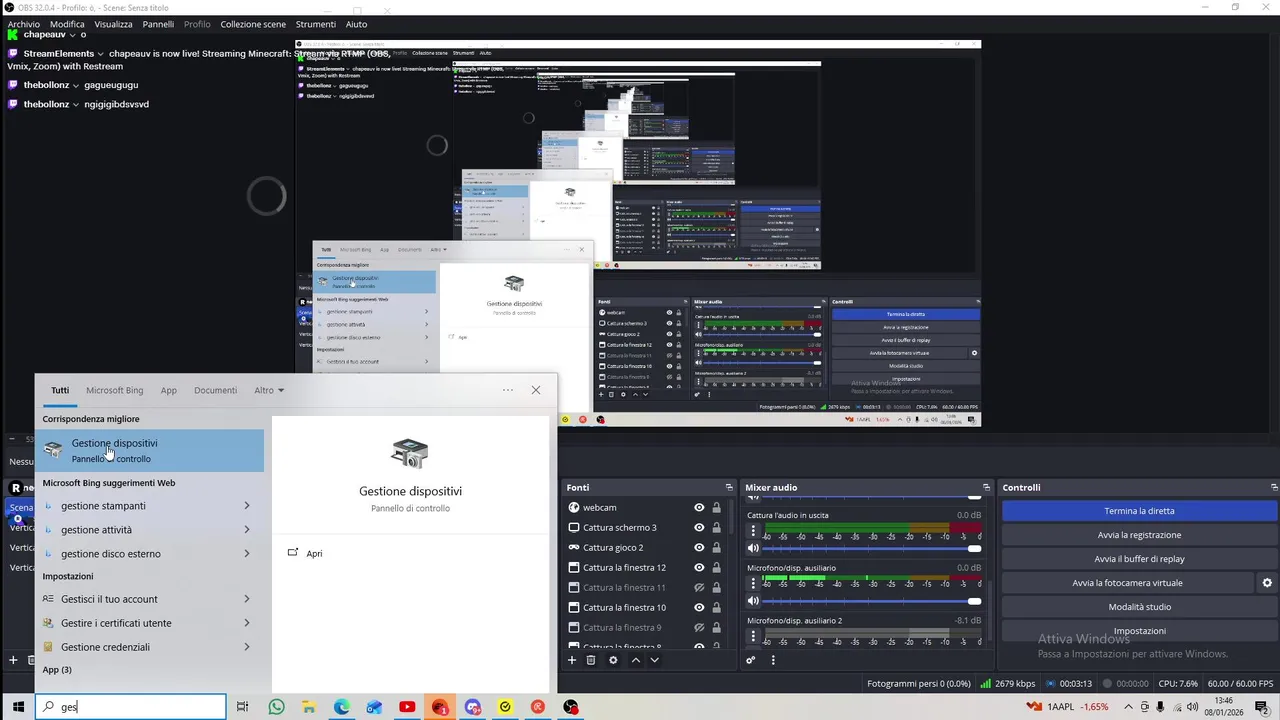Expand the gestione disco esterno suggestion arrow
Image resolution: width=1280 pixels, height=720 pixels.
(247, 554)
